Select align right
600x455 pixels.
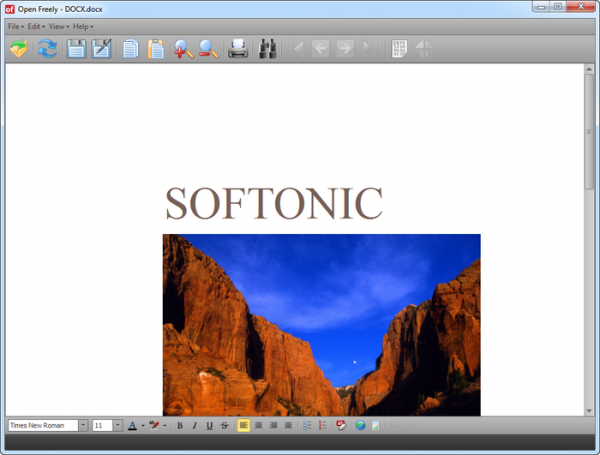click(x=273, y=426)
